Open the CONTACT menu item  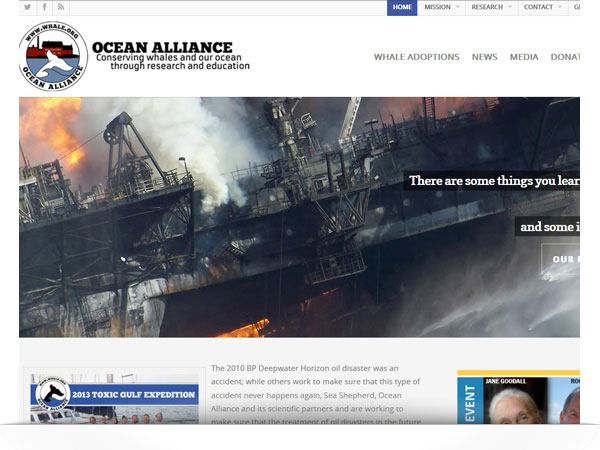[x=538, y=7]
